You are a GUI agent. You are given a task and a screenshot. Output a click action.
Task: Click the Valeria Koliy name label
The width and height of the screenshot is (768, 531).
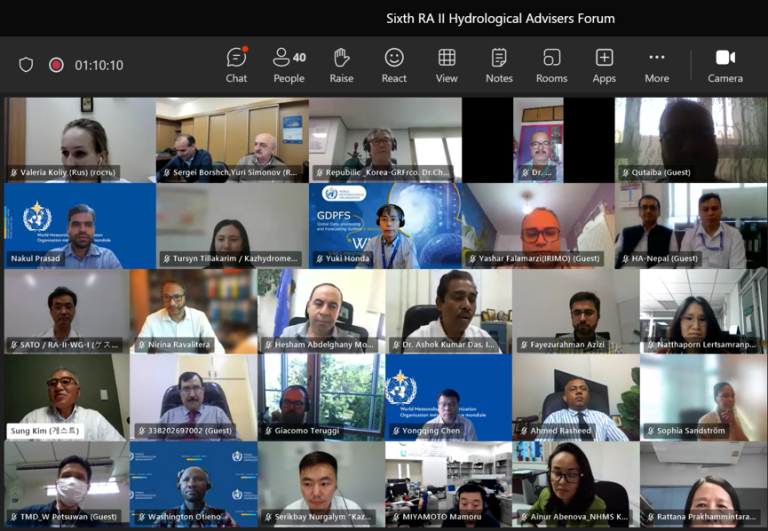pos(63,172)
